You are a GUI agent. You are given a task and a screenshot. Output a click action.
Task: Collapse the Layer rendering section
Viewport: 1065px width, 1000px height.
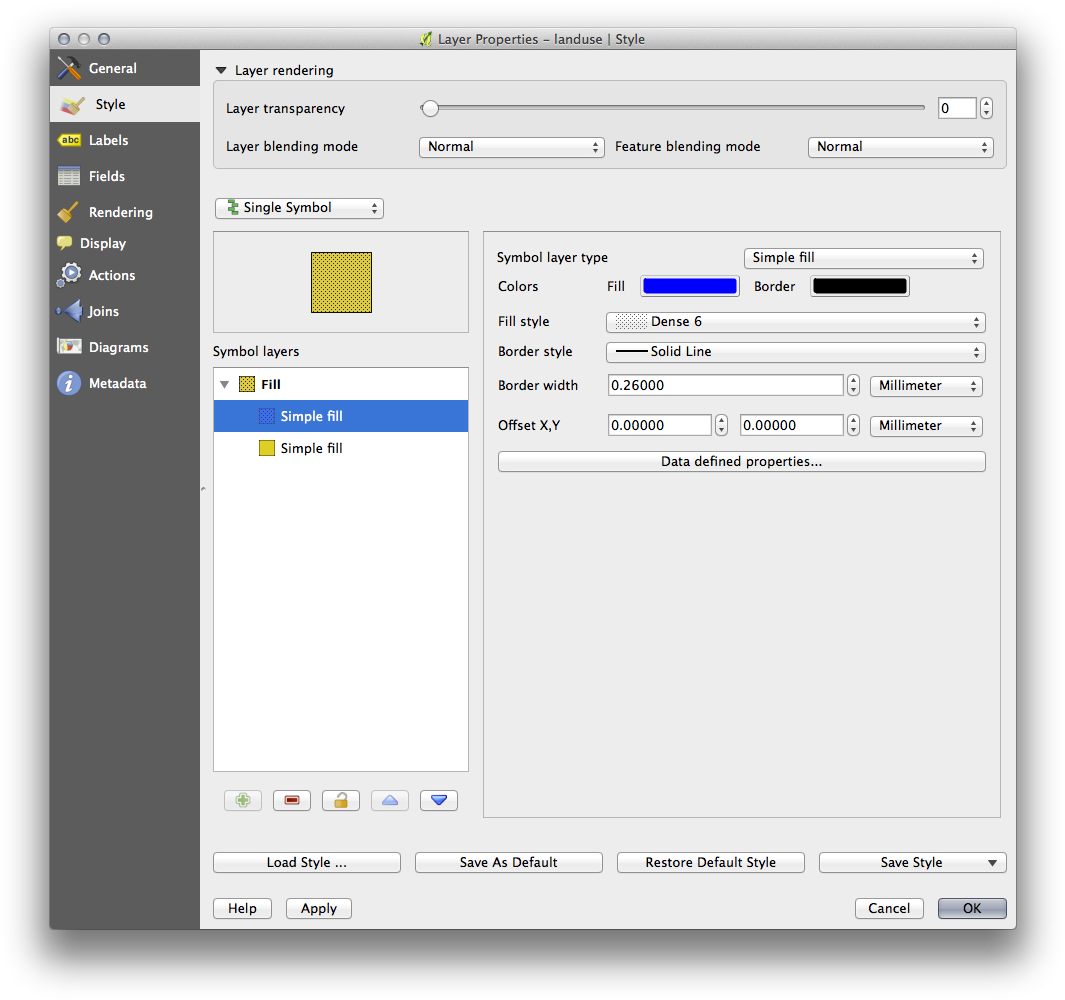(221, 71)
